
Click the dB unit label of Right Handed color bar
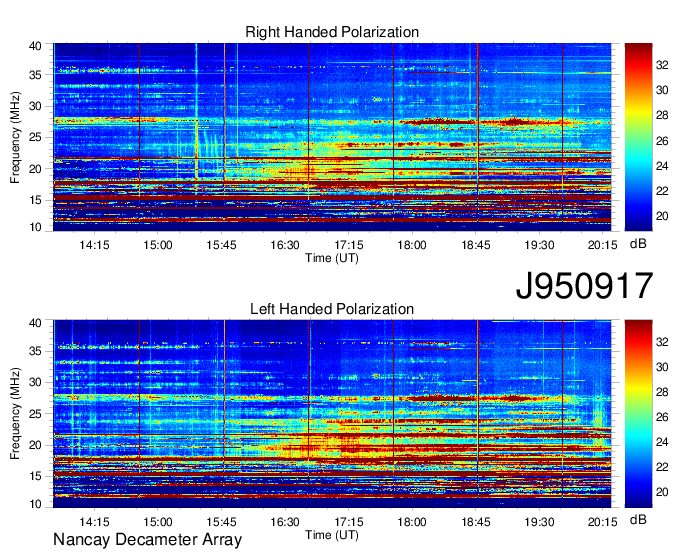[638, 243]
